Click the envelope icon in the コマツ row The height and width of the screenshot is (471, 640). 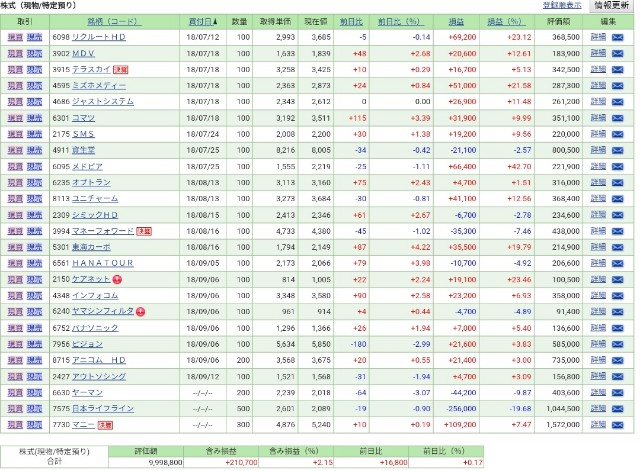[x=617, y=118]
